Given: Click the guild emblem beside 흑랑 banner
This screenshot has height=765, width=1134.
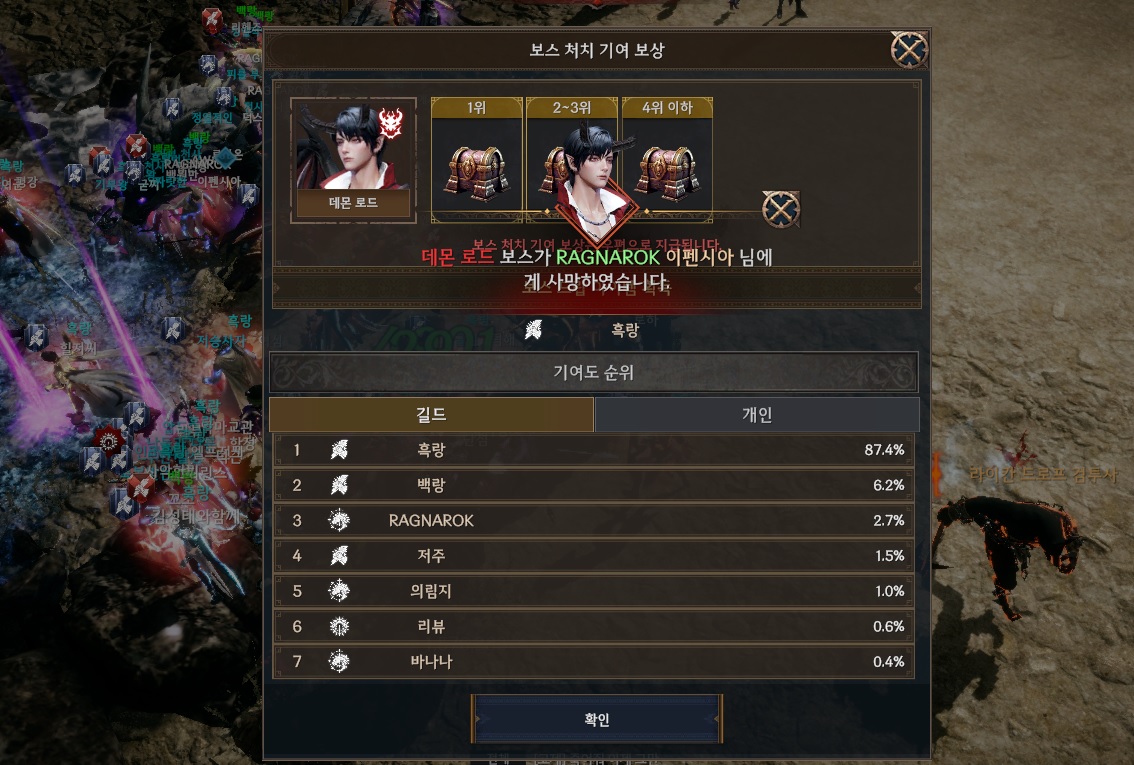Looking at the screenshot, I should coord(534,330).
